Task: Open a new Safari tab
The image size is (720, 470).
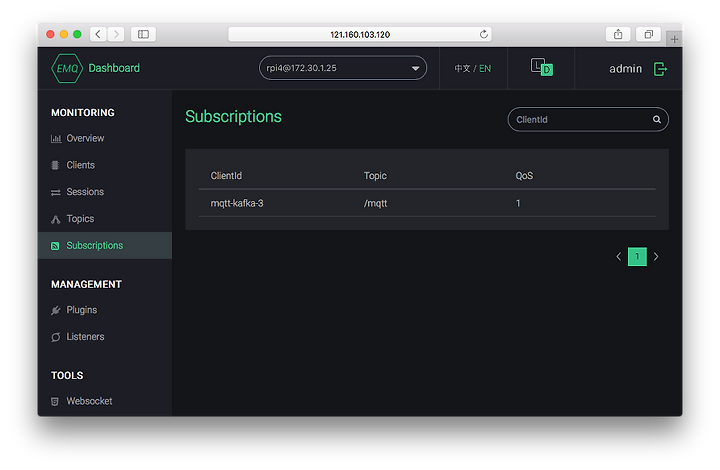Action: (x=674, y=39)
